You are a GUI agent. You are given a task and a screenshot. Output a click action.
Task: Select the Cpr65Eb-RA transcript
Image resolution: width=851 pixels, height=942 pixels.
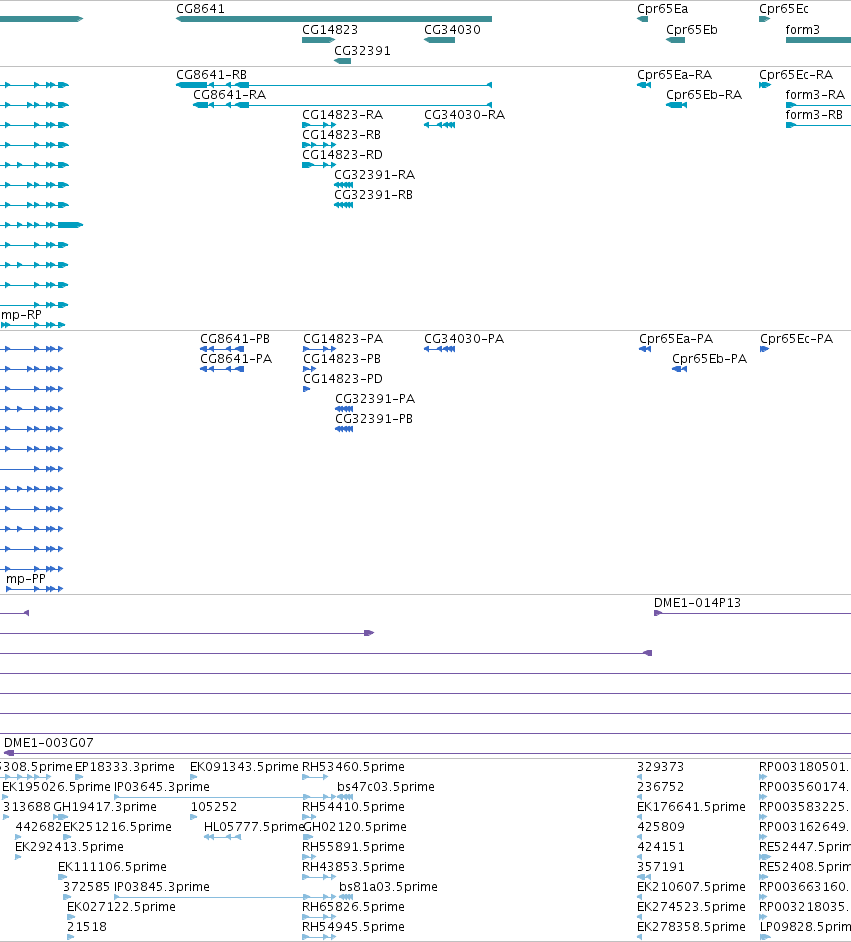point(676,105)
